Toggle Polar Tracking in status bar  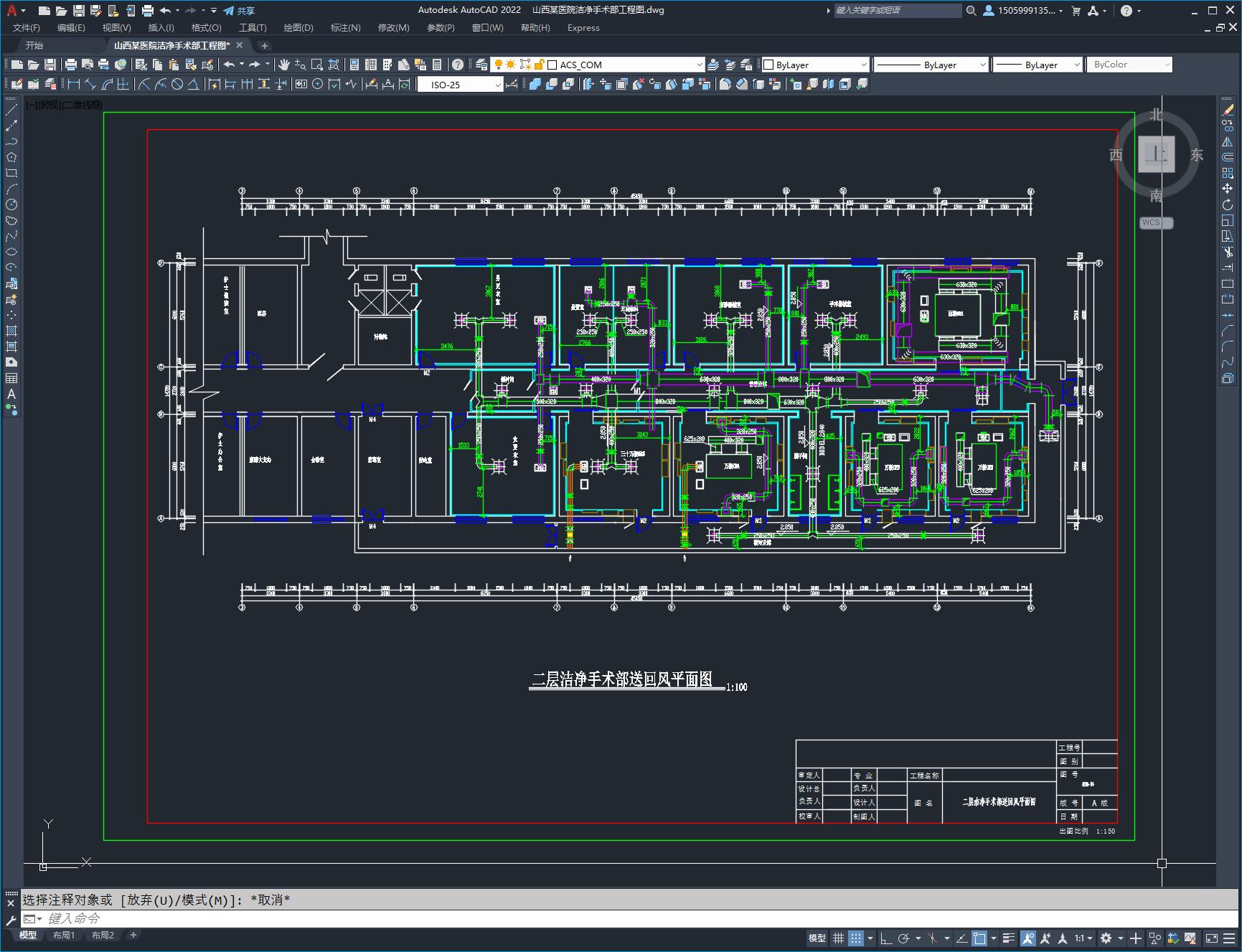tap(904, 938)
